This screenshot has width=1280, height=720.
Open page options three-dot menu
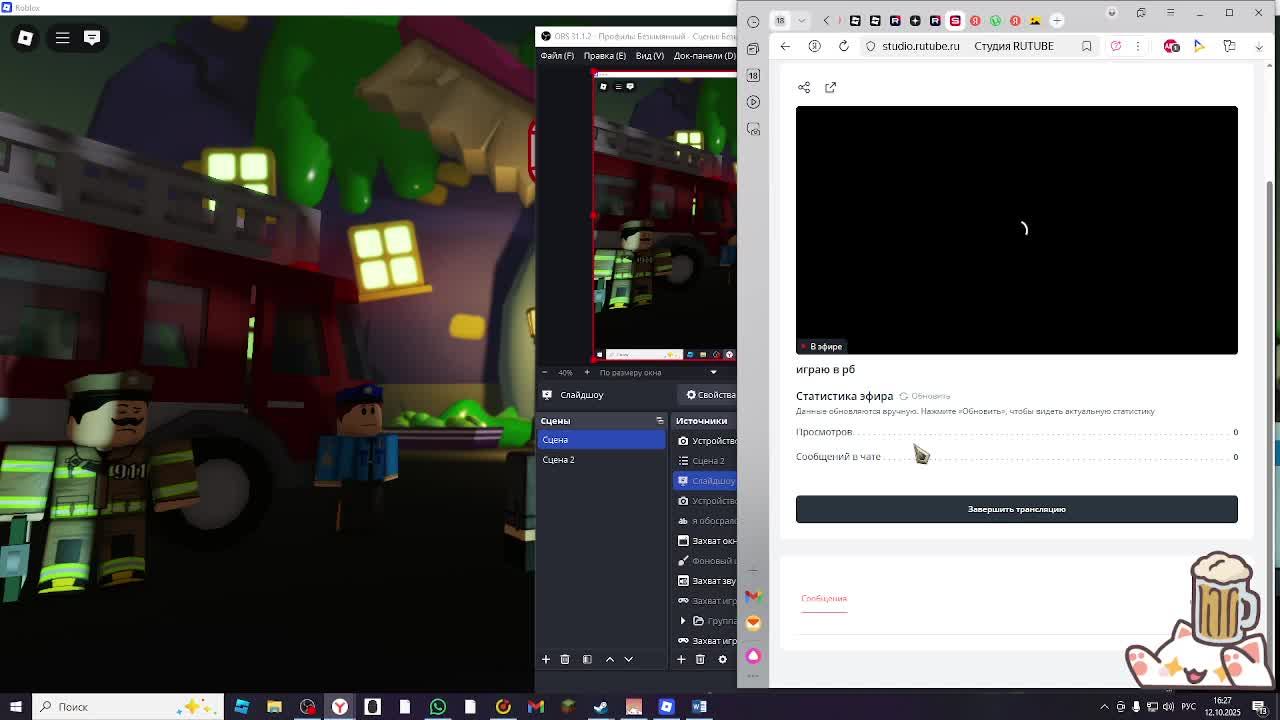click(1137, 46)
